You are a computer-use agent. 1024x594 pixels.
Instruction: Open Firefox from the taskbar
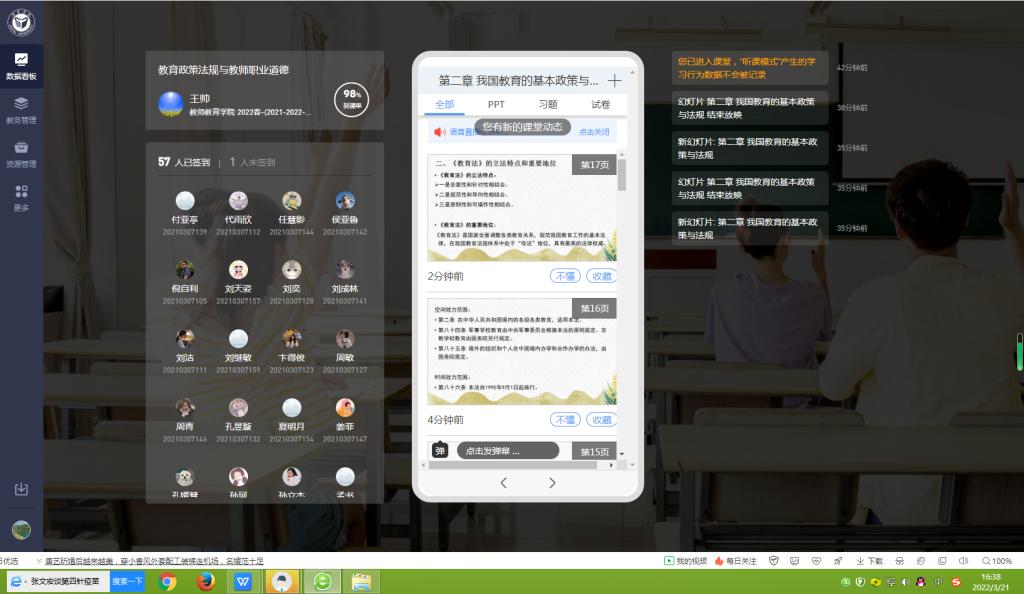(206, 581)
